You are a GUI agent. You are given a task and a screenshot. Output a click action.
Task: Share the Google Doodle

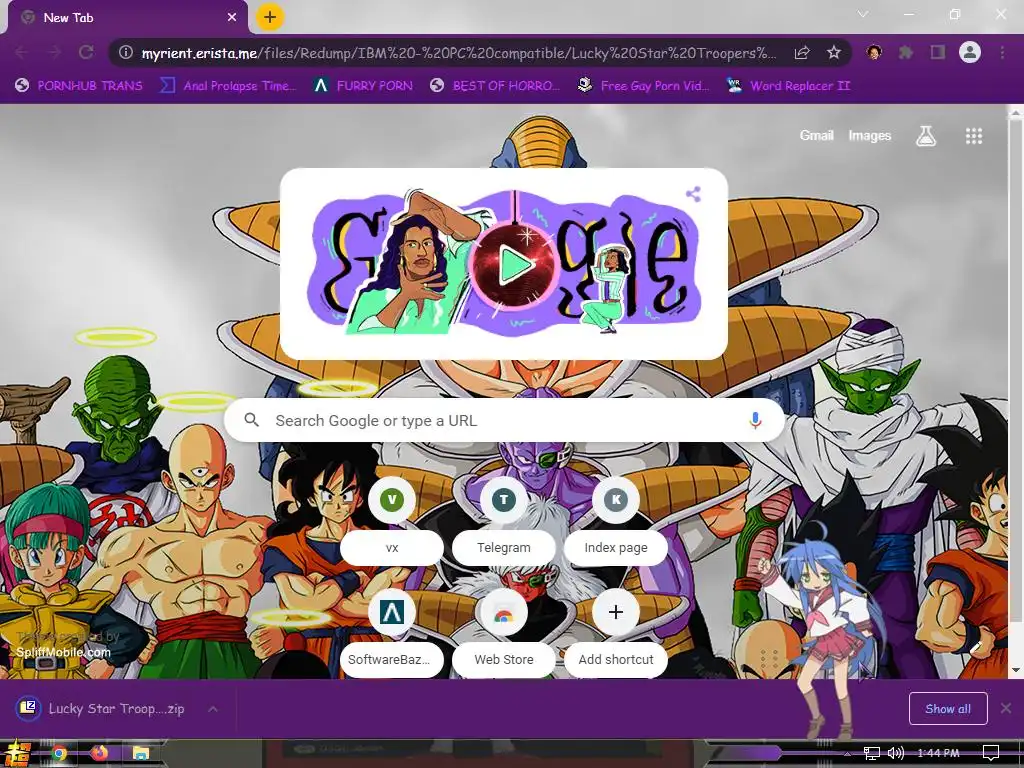pyautogui.click(x=694, y=194)
